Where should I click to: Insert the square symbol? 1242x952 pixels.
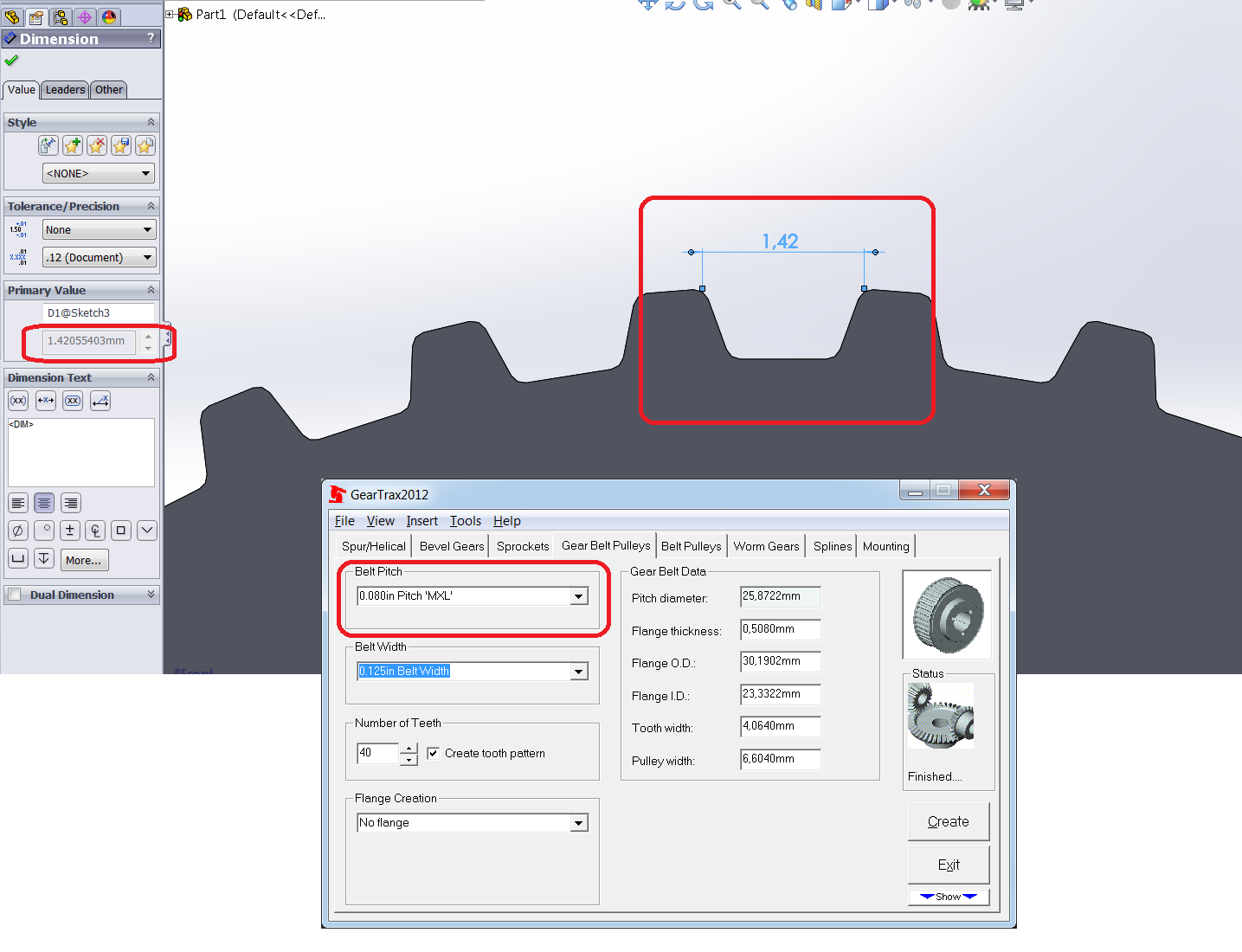(x=121, y=531)
